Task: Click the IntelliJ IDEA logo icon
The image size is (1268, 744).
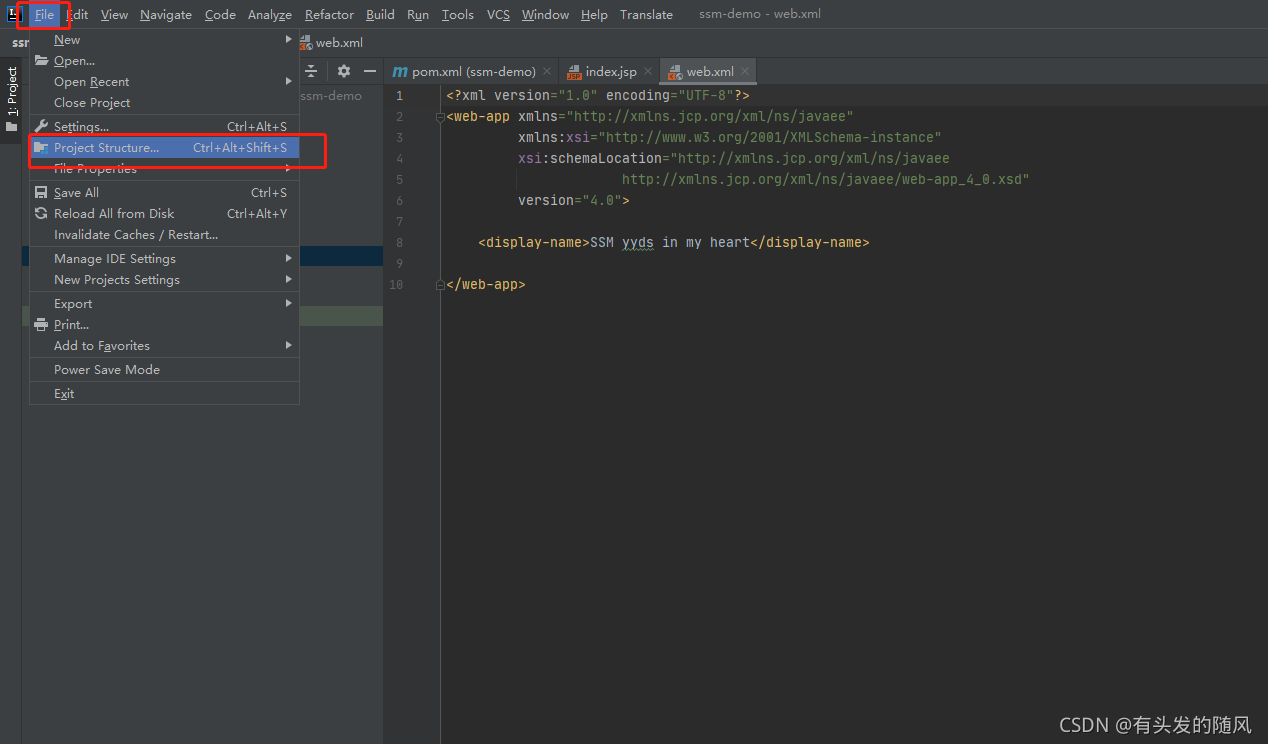Action: pos(14,14)
